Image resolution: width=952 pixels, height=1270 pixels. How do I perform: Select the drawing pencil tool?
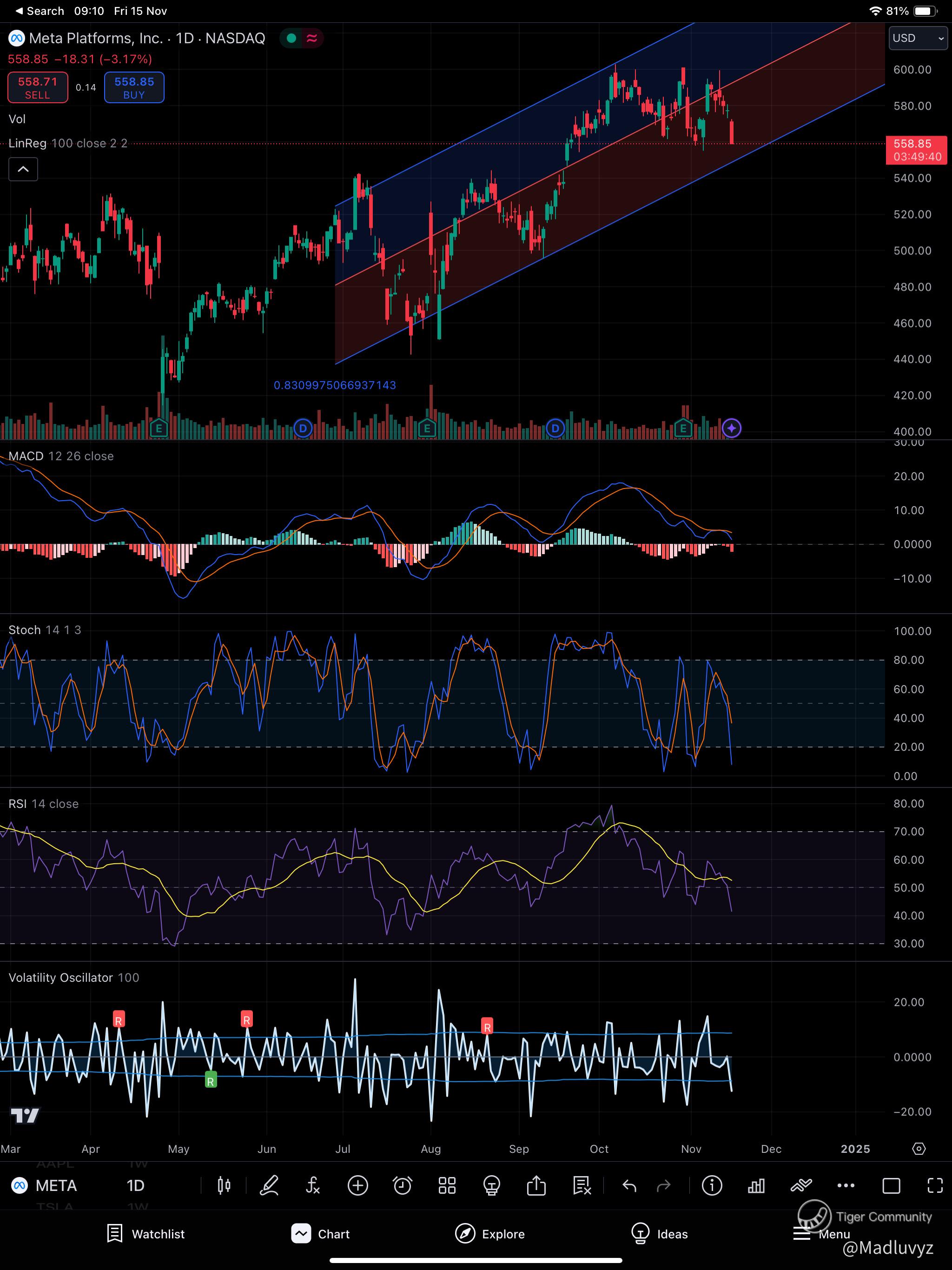click(x=269, y=1185)
